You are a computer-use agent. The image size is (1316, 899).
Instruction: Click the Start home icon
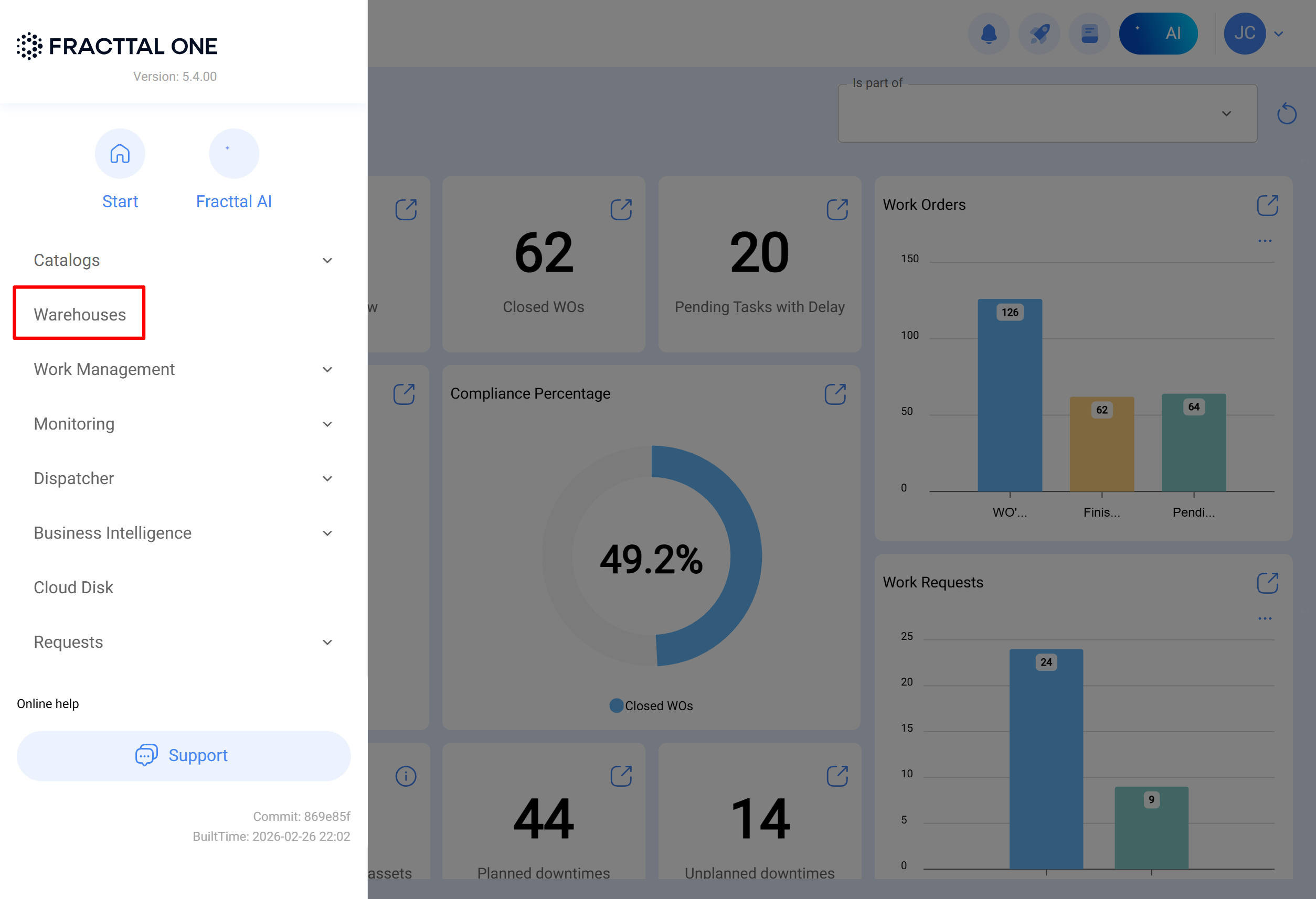pos(120,154)
